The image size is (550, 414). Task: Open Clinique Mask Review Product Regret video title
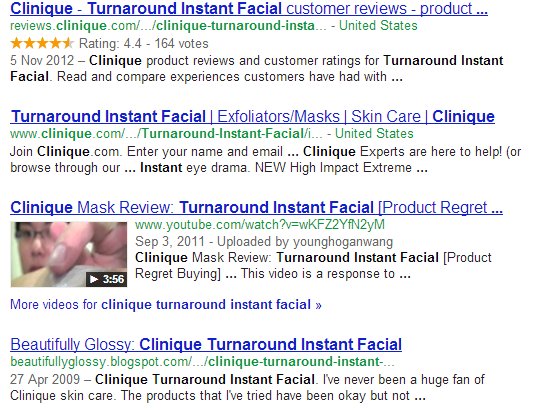[256, 207]
